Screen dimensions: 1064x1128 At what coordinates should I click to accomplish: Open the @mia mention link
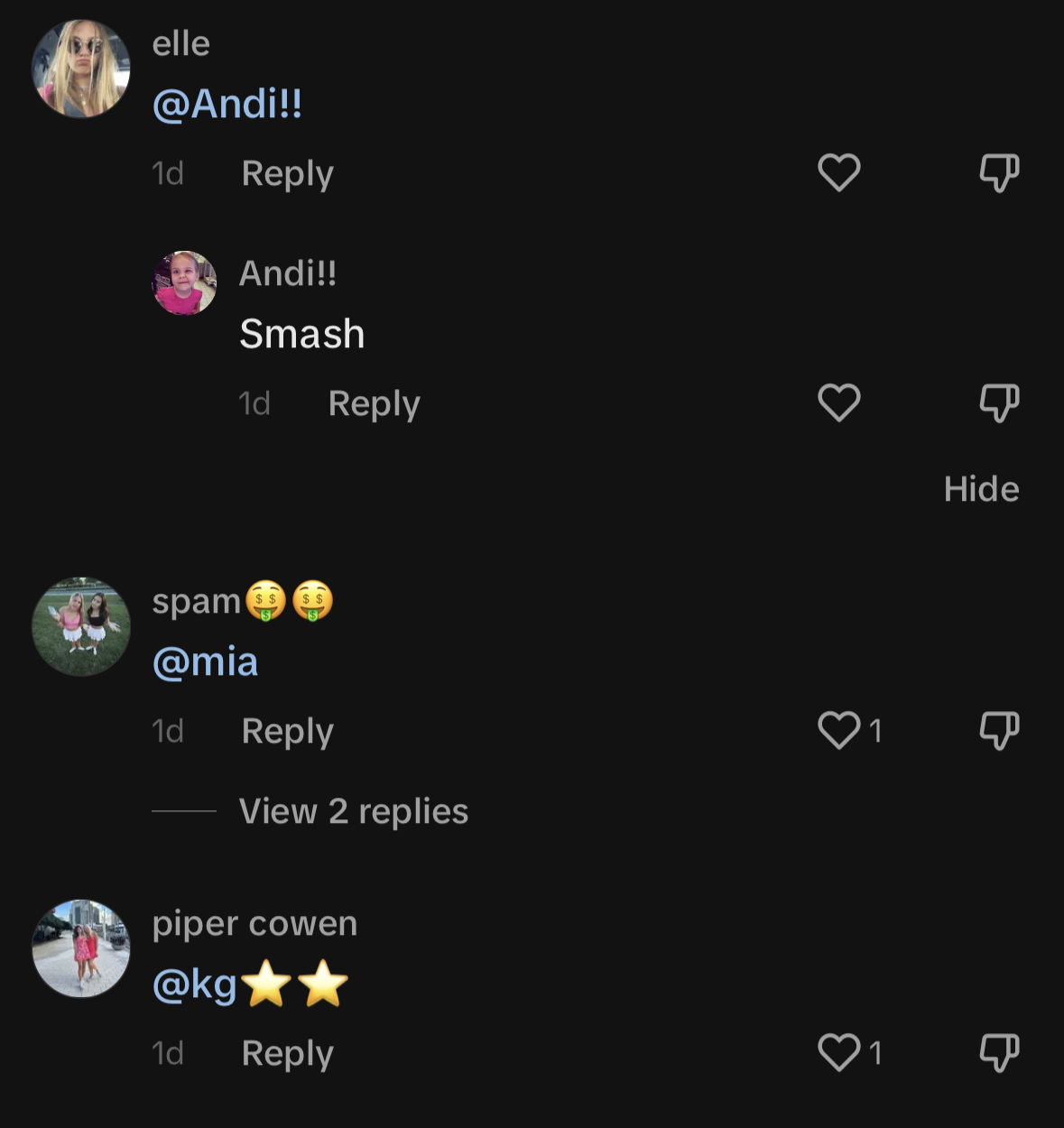tap(205, 662)
